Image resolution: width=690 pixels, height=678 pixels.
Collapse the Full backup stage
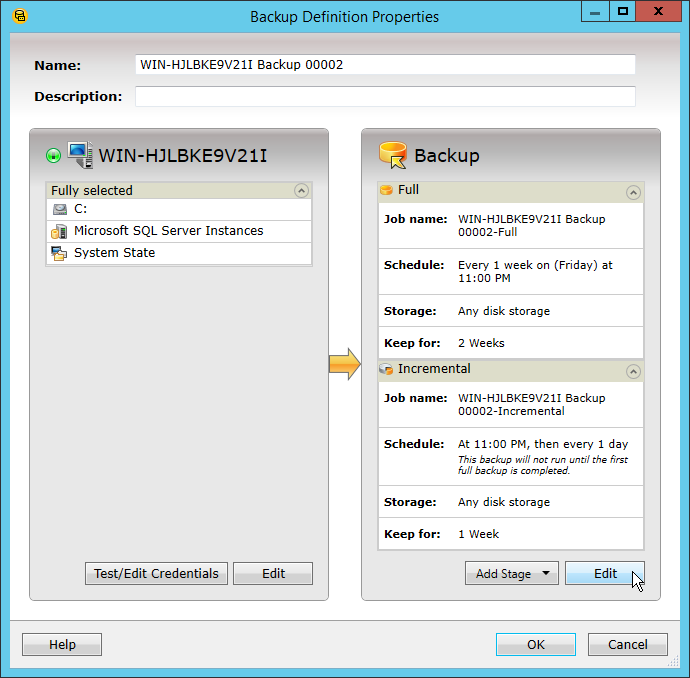(632, 192)
